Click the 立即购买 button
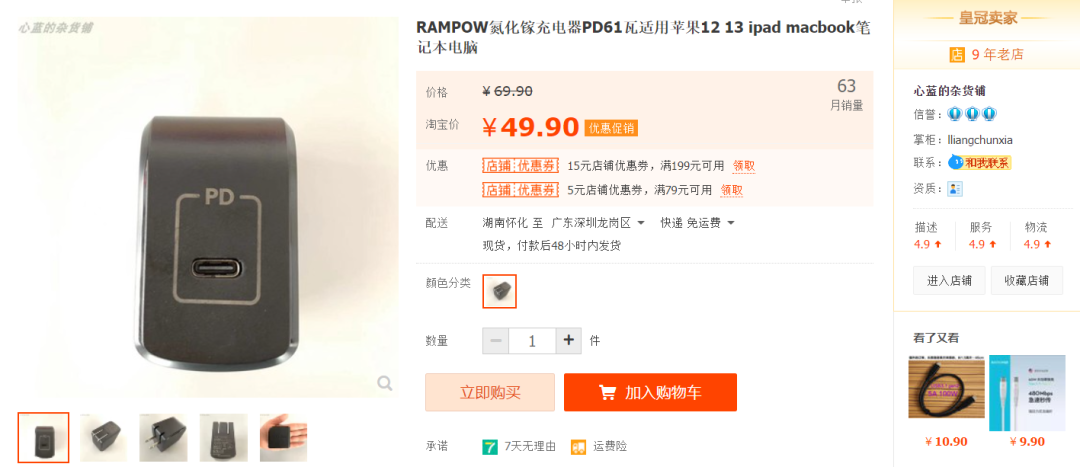The width and height of the screenshot is (1080, 467). tap(490, 393)
